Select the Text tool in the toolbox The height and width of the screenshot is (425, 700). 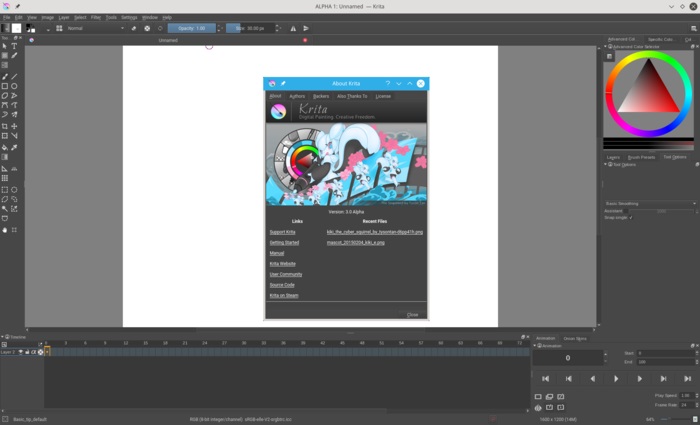click(14, 46)
